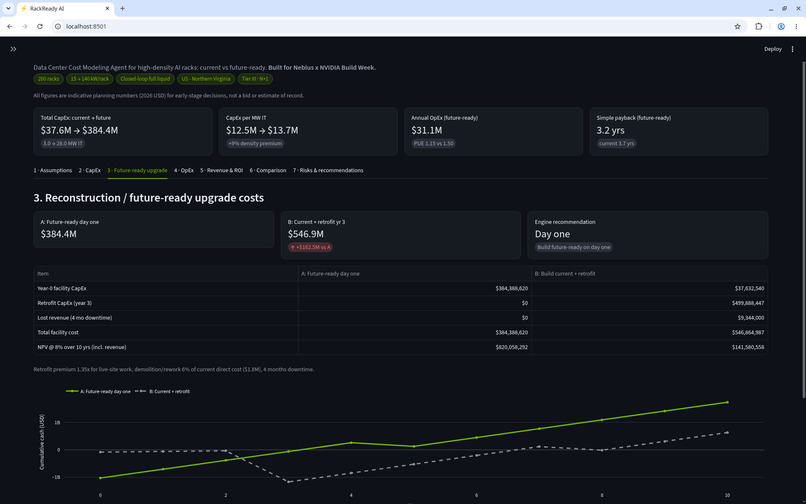Viewport: 806px width, 504px height.
Task: Toggle A: Future-ready day one legend entry
Action: point(98,391)
